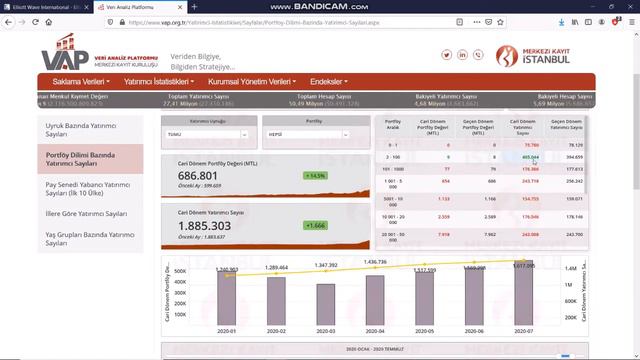Toggle reader view icon in address bar
Screen dimensions: 640x360
pyautogui.click(x=460, y=22)
